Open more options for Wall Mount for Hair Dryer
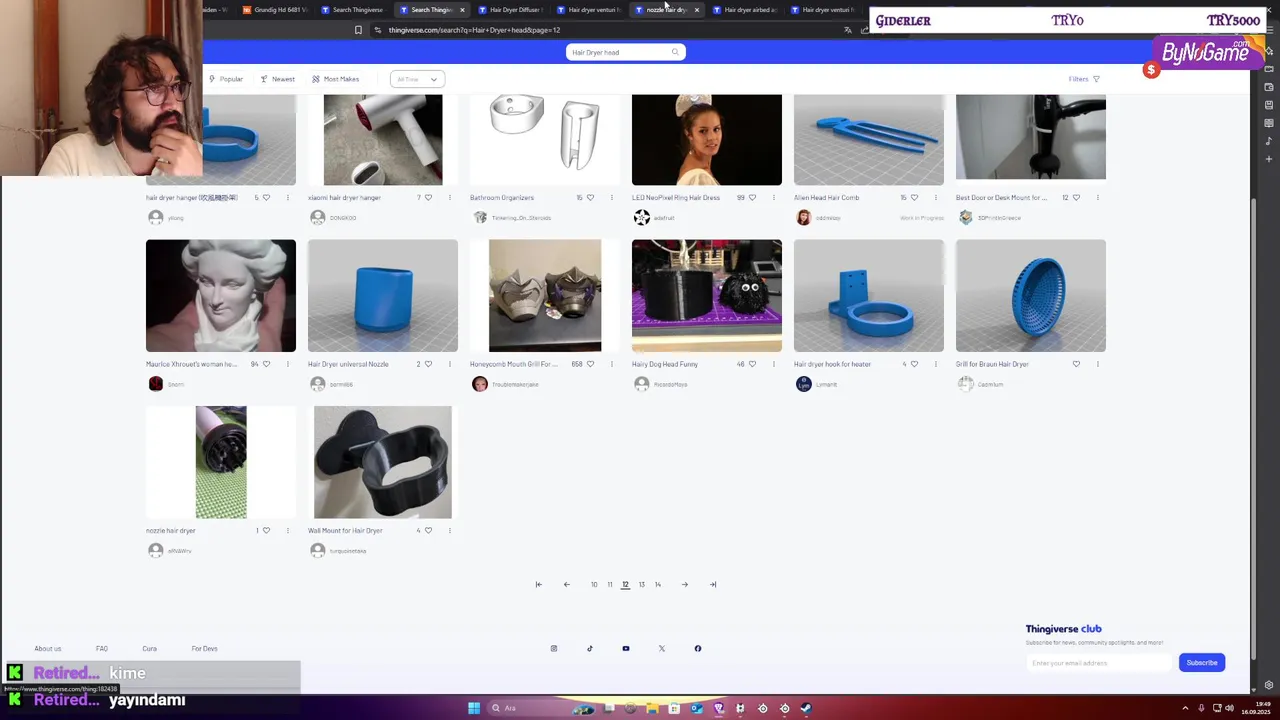This screenshot has width=1280, height=720. click(449, 531)
